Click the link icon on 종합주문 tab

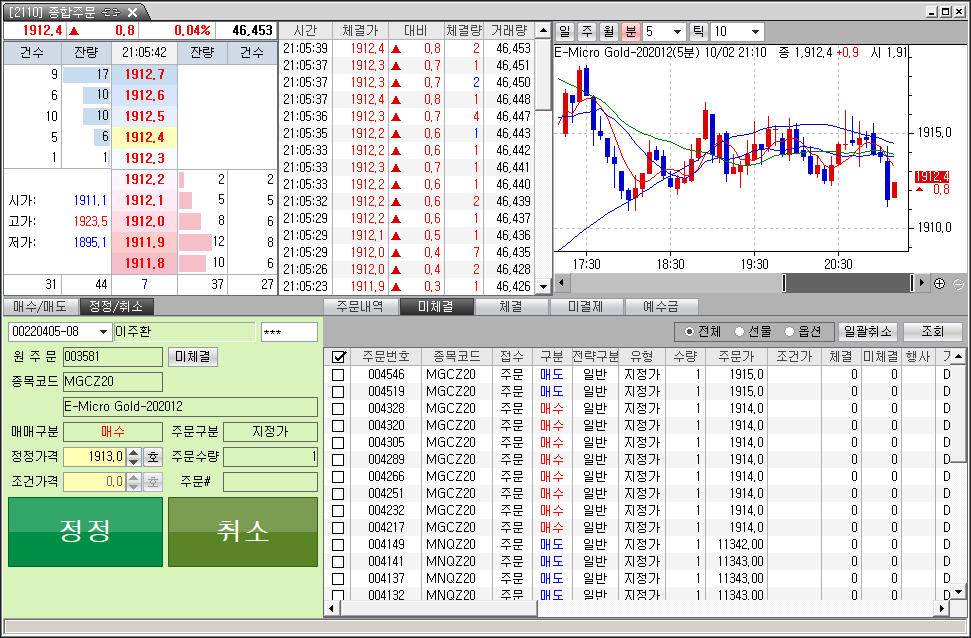pyautogui.click(x=113, y=12)
